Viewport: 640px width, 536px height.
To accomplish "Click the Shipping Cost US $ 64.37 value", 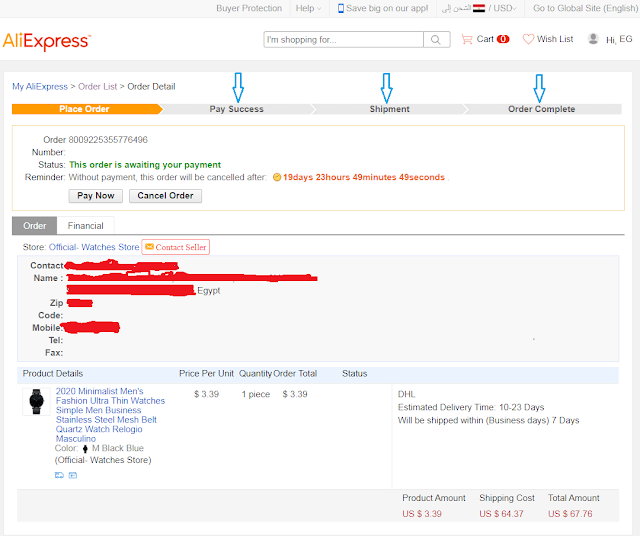I will pyautogui.click(x=501, y=514).
